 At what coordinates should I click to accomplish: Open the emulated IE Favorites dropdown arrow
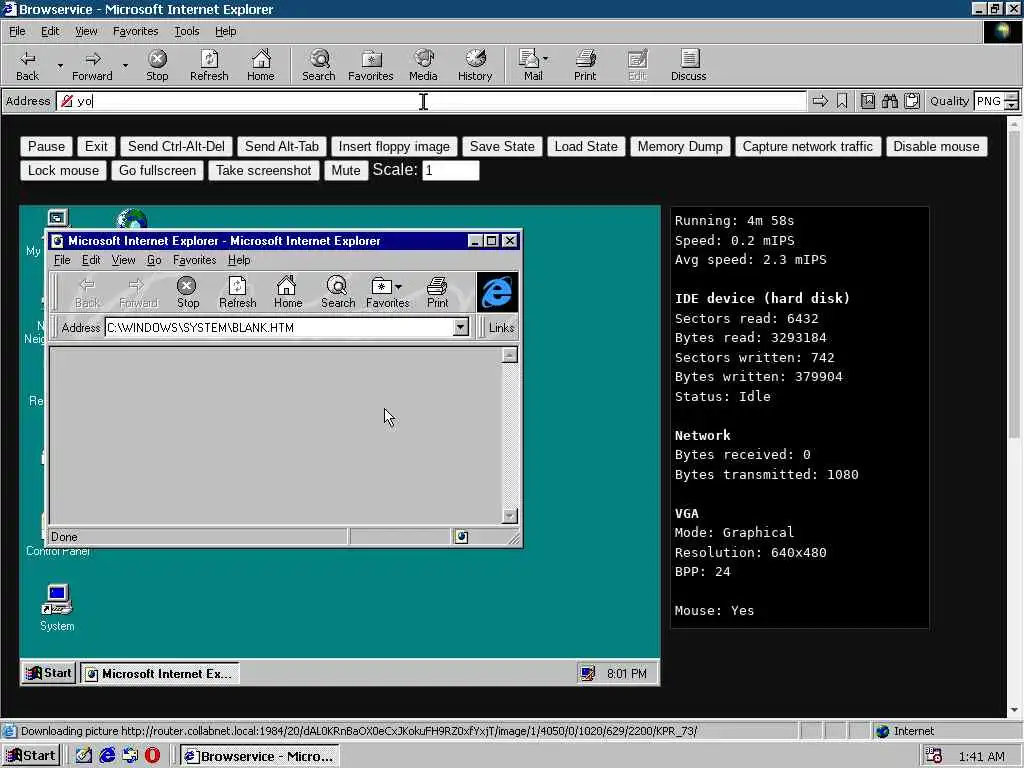398,286
